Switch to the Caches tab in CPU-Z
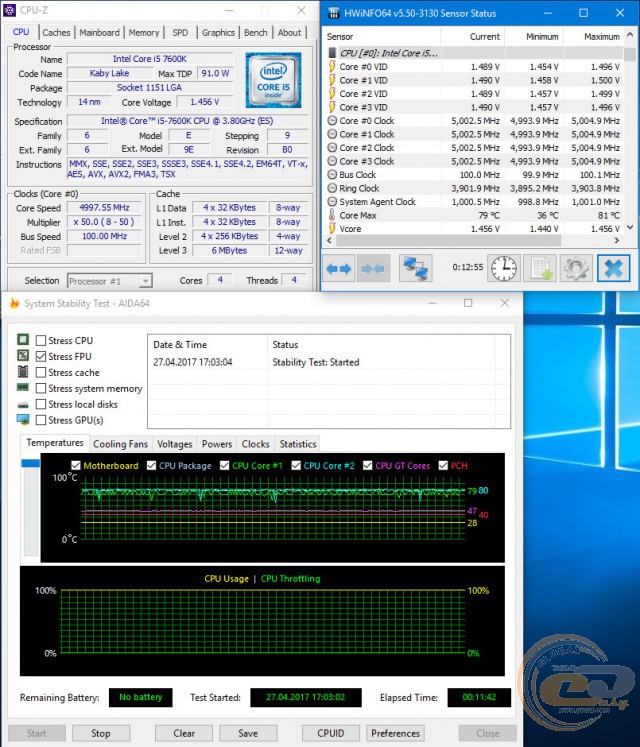640x747 pixels. [x=56, y=32]
